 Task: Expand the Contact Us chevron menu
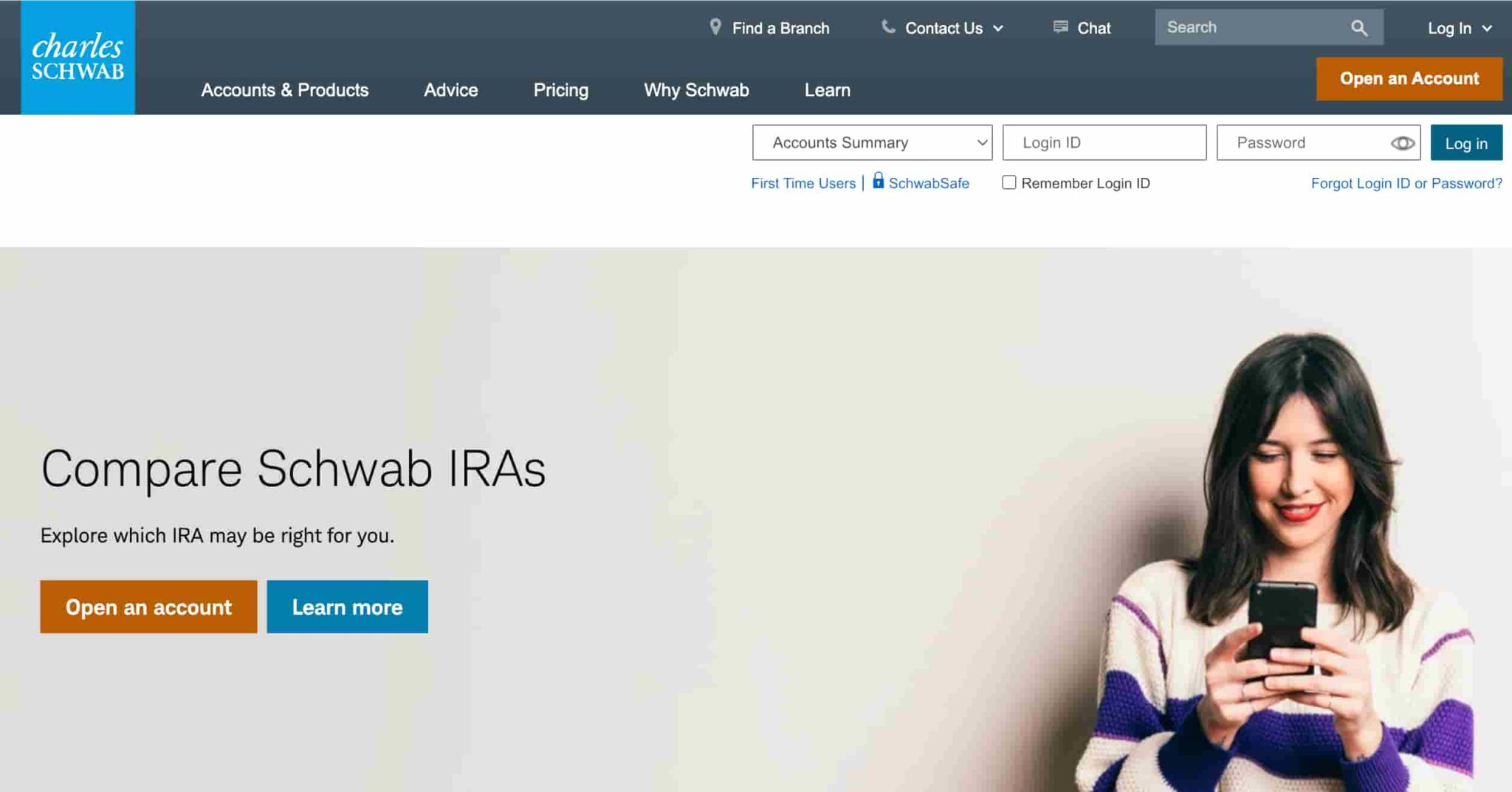tap(998, 29)
